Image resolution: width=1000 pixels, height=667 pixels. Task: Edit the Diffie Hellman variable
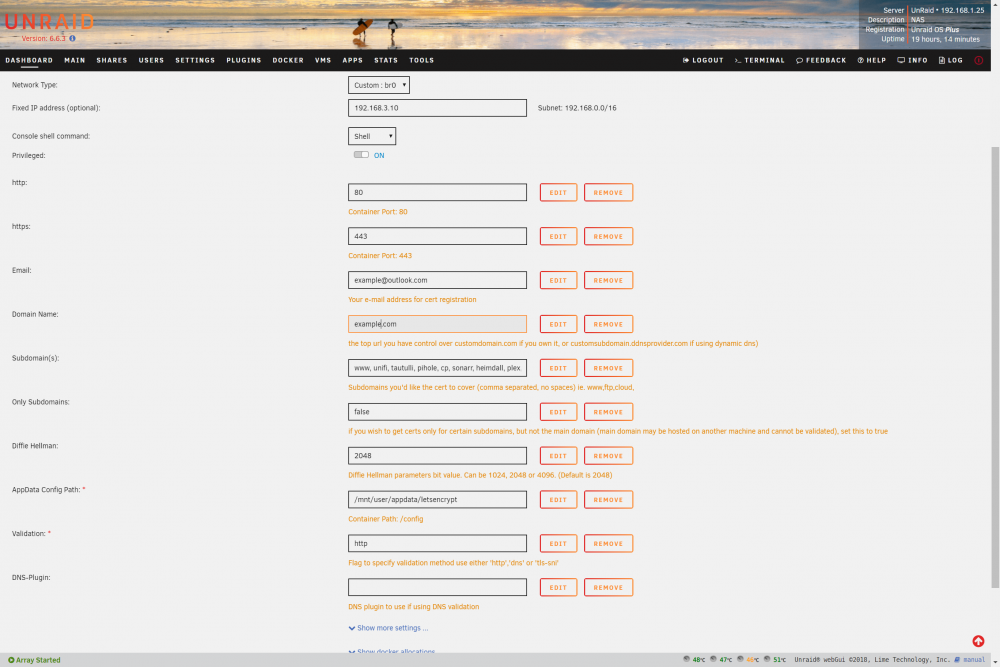tap(558, 456)
